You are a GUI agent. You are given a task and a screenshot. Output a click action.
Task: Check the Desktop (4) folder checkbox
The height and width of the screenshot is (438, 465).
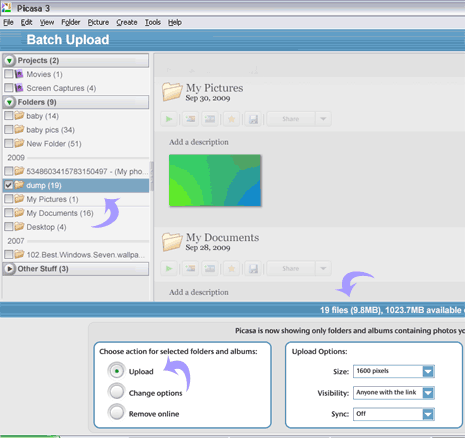9,227
